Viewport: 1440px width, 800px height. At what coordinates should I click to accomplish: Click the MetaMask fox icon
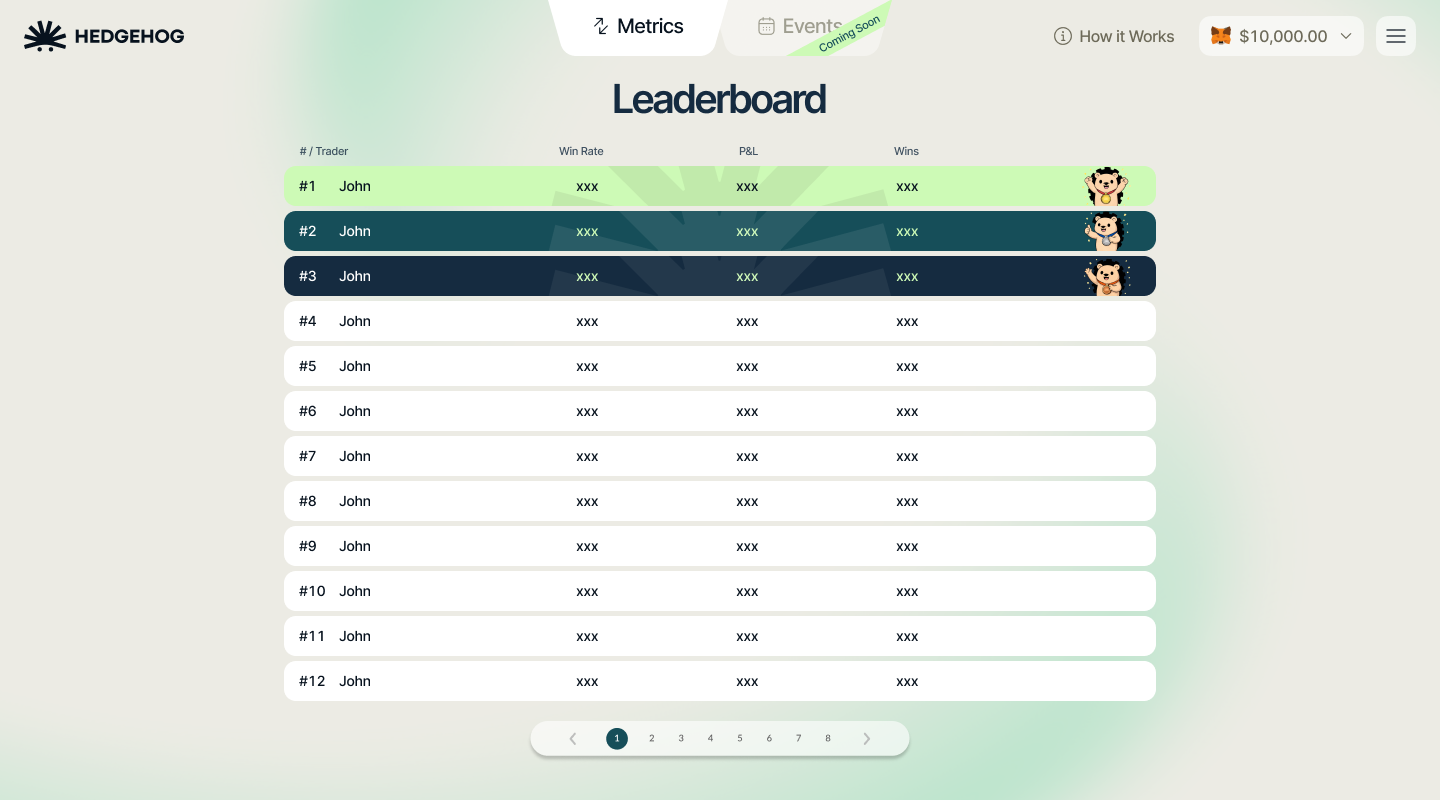(x=1221, y=36)
